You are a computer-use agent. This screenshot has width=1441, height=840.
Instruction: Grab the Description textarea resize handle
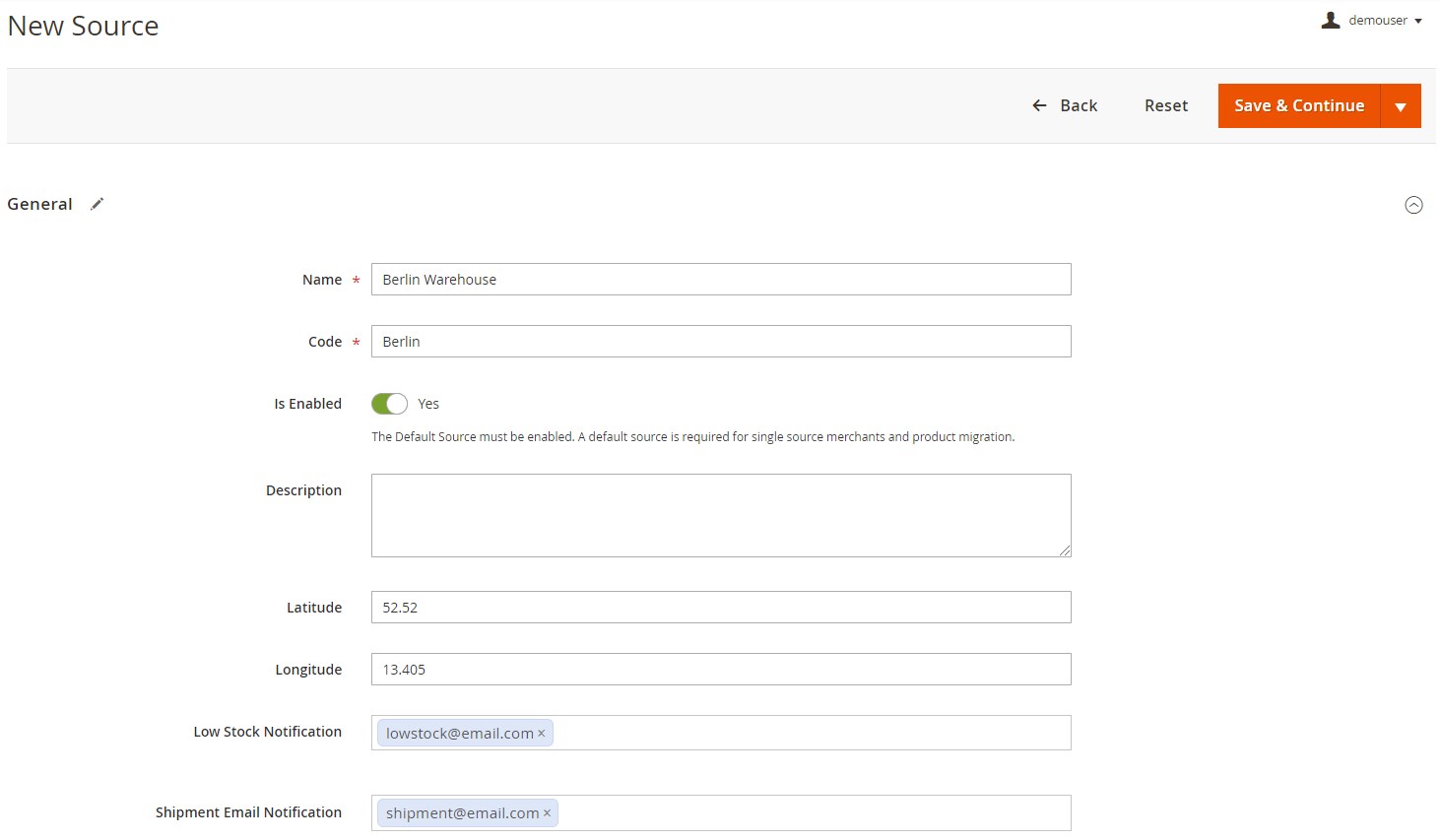1065,550
